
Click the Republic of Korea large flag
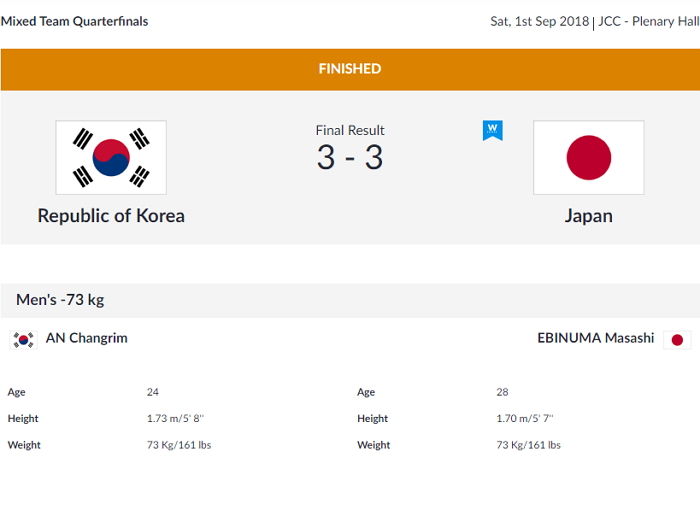pos(111,158)
